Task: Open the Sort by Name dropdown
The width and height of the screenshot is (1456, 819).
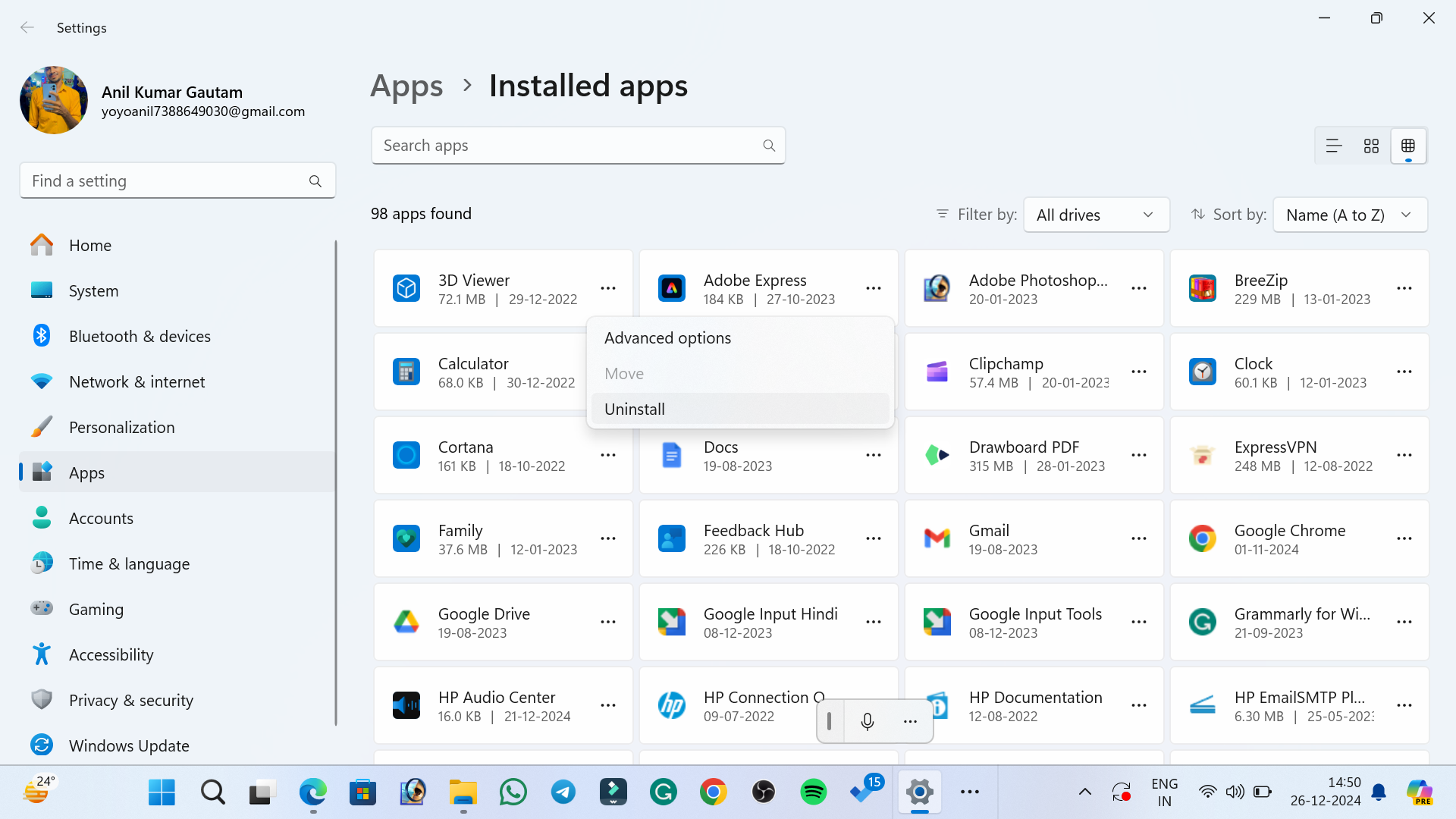Action: 1350,215
